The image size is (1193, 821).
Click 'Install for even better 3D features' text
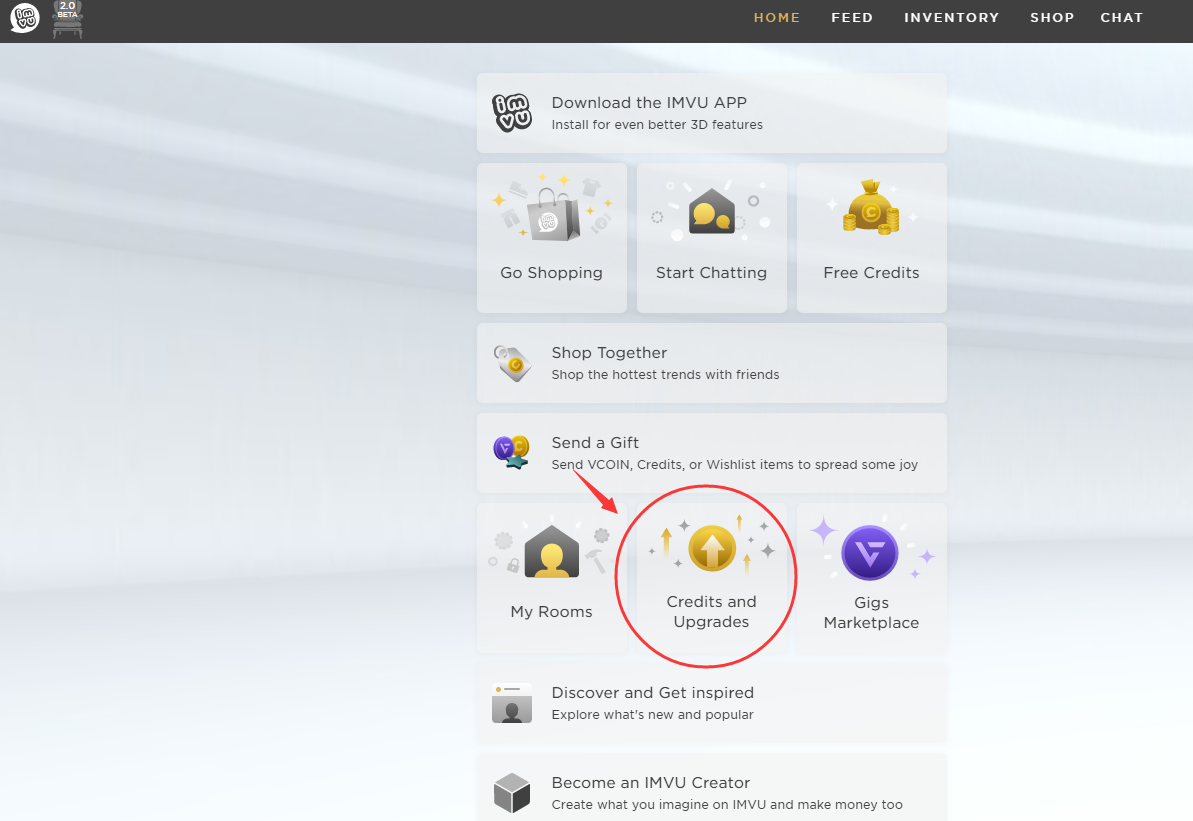[657, 125]
